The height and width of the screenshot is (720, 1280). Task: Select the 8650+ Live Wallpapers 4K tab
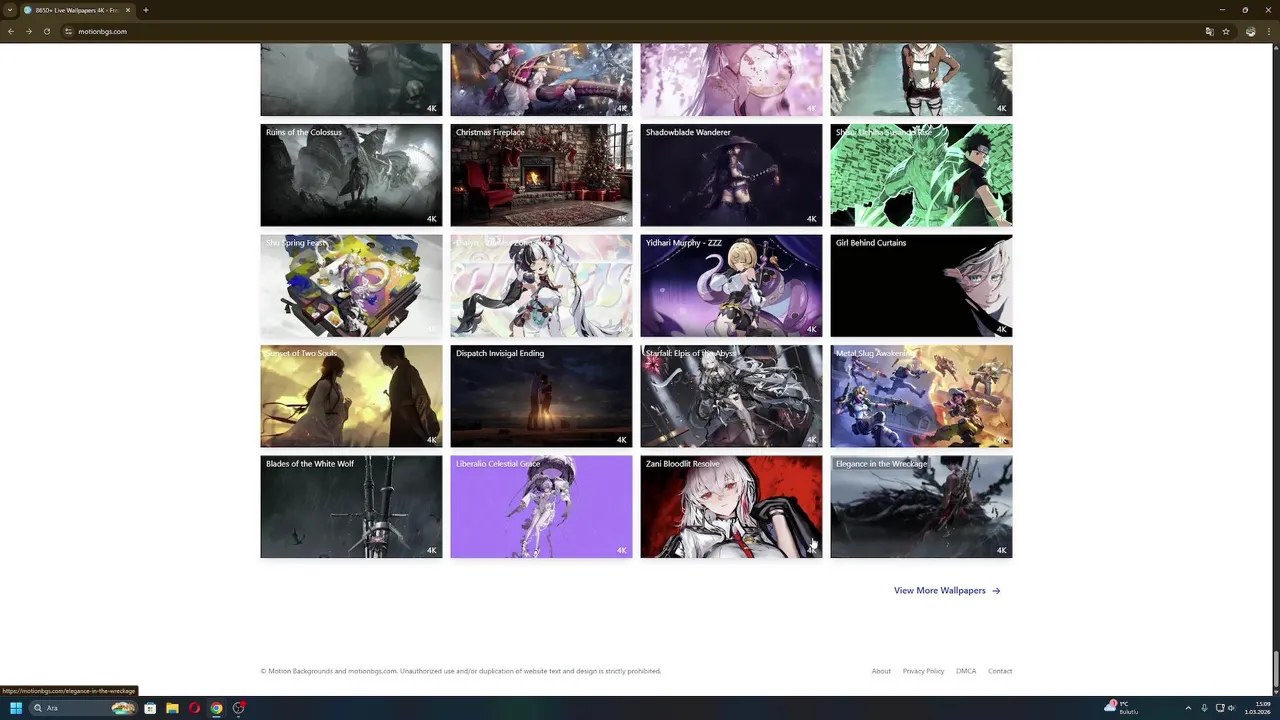coord(78,10)
